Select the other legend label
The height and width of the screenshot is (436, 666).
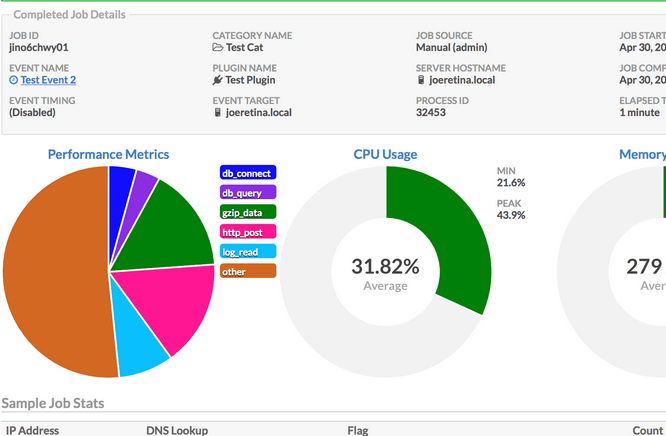coord(248,271)
